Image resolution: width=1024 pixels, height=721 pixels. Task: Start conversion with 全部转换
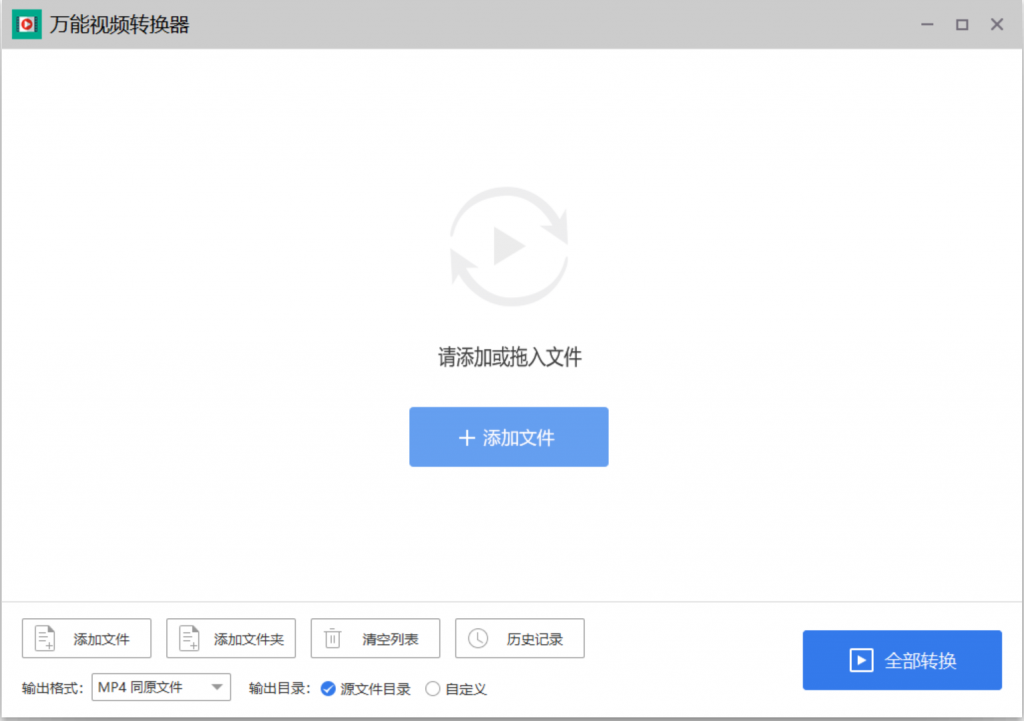click(x=902, y=660)
